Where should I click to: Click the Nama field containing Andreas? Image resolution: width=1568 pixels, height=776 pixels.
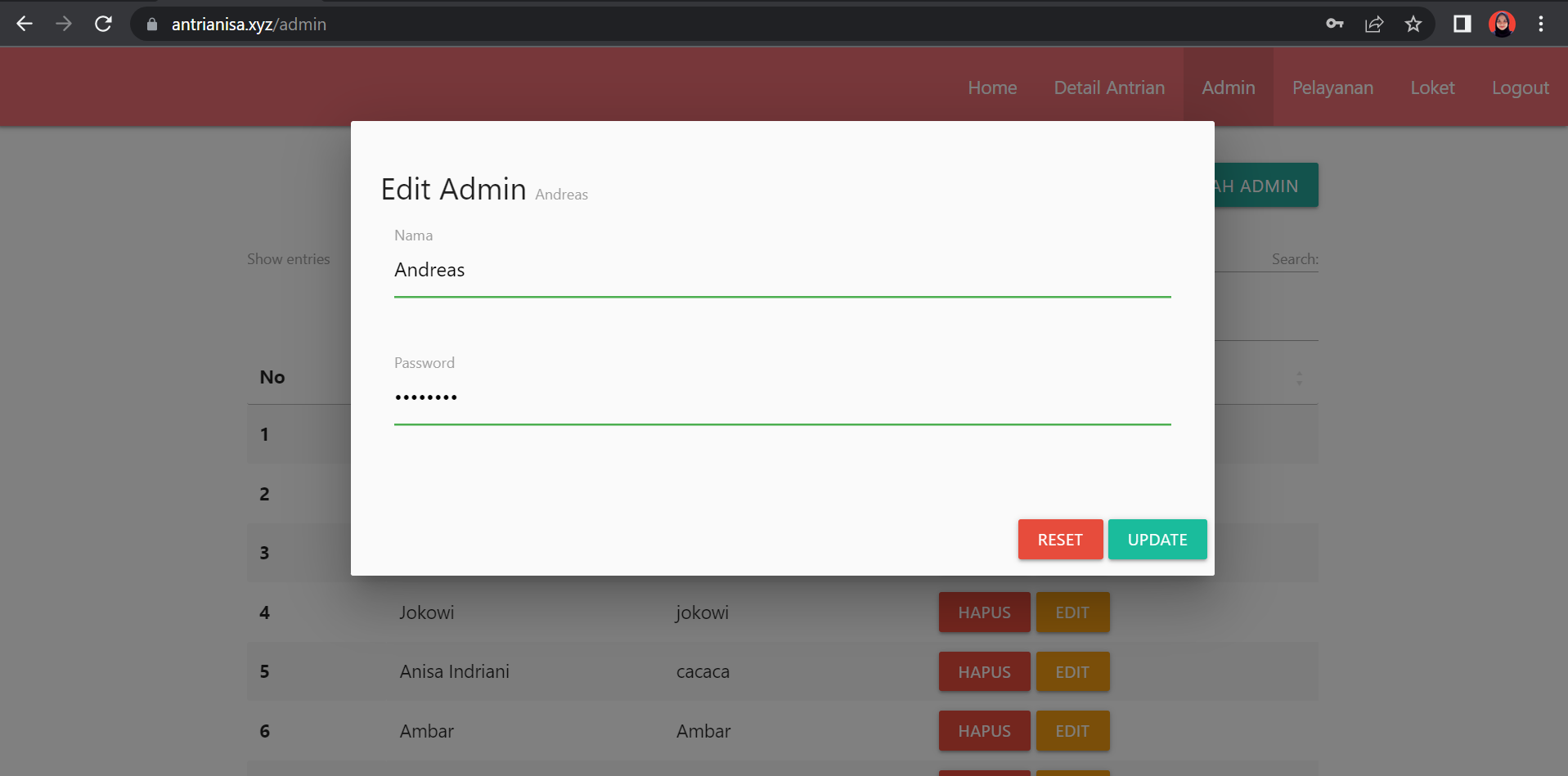tap(782, 271)
